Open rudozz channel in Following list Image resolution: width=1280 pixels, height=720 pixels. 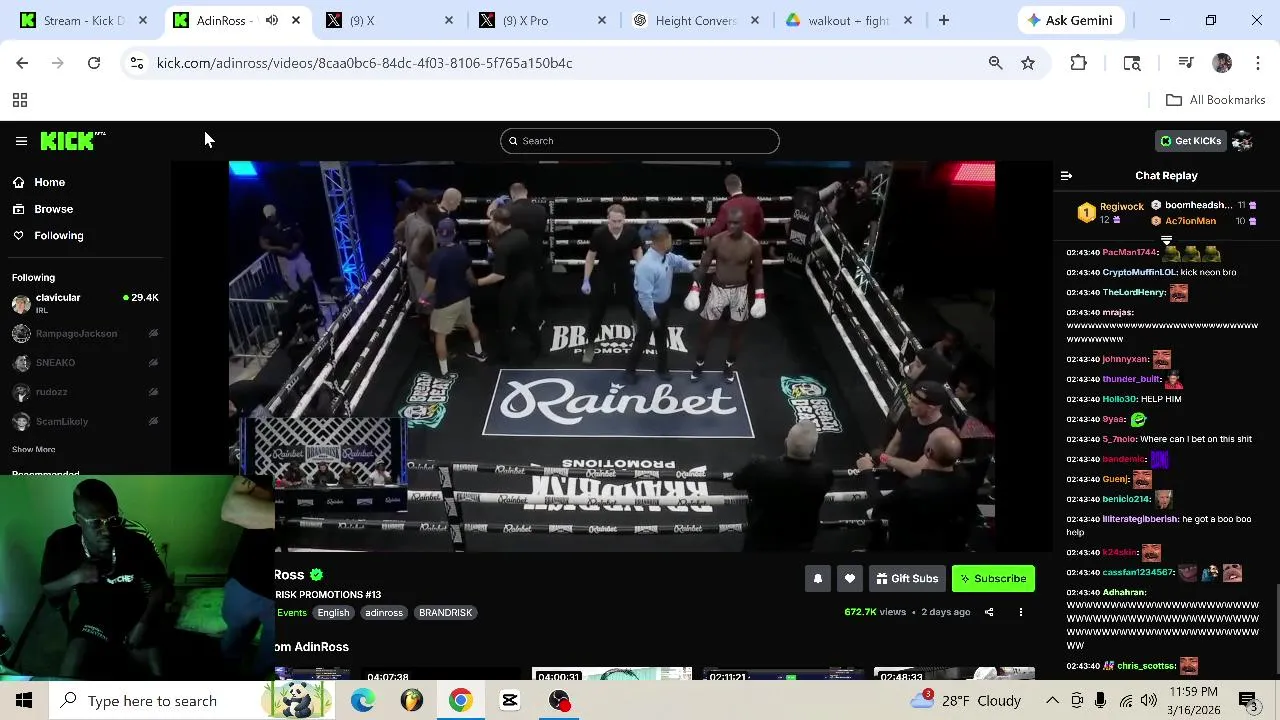(x=85, y=392)
